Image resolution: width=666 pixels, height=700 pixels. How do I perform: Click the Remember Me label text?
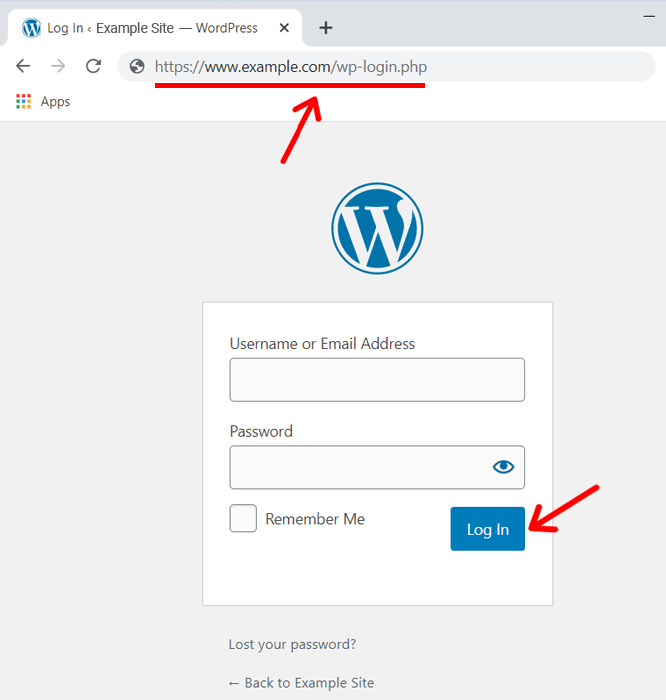pyautogui.click(x=315, y=519)
